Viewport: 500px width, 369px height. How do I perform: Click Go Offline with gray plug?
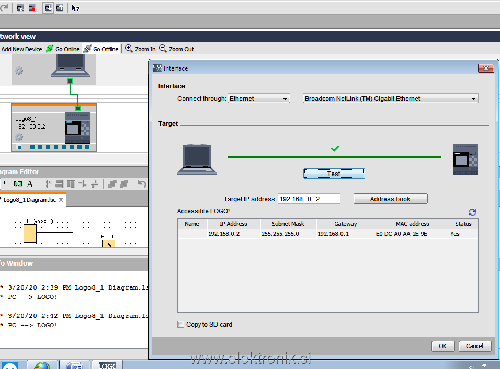(101, 49)
